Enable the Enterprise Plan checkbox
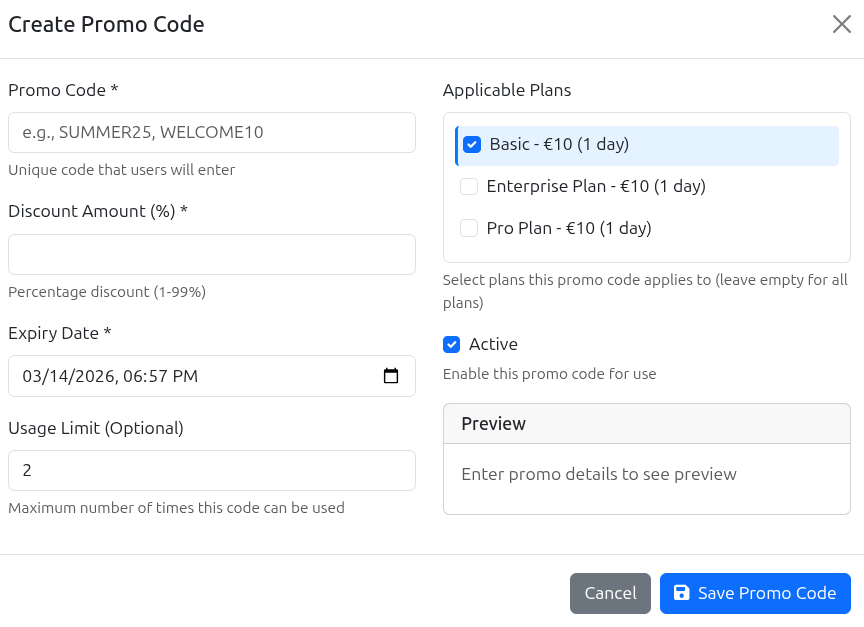864x627 pixels. pos(468,186)
